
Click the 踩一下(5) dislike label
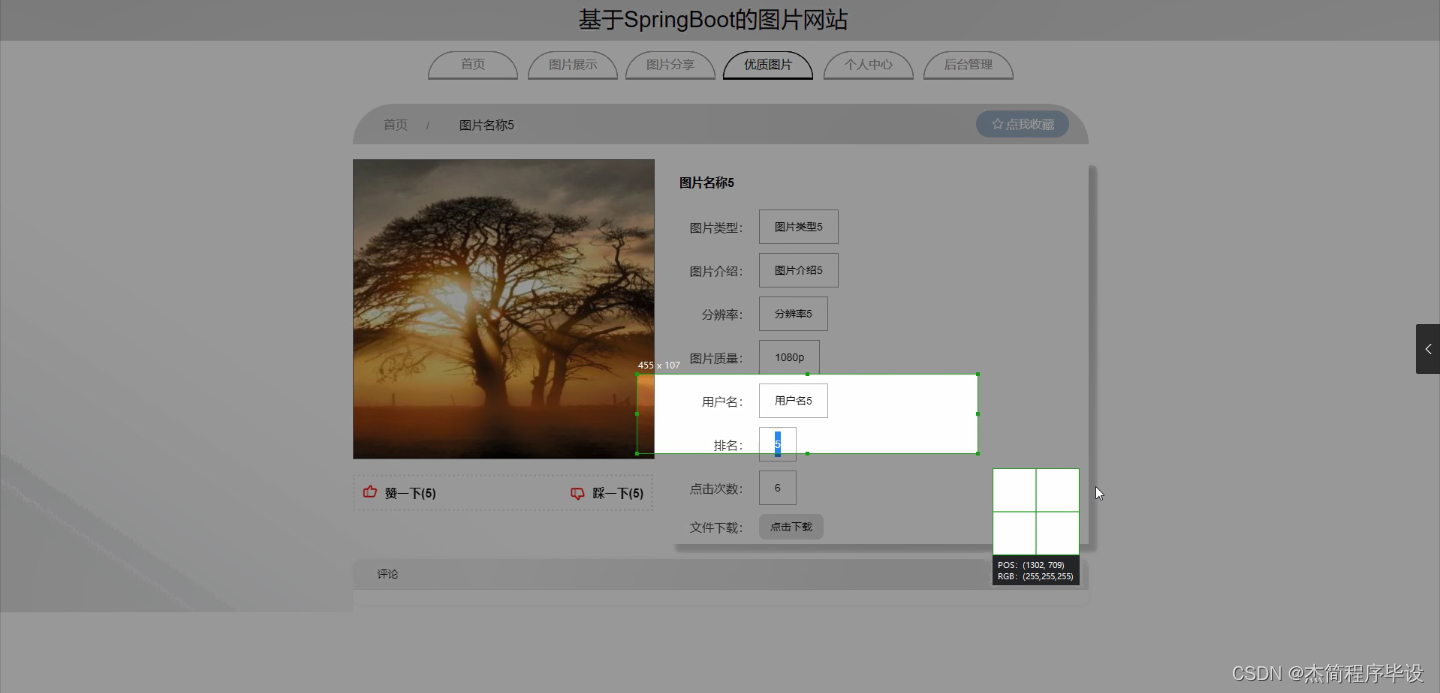point(618,493)
